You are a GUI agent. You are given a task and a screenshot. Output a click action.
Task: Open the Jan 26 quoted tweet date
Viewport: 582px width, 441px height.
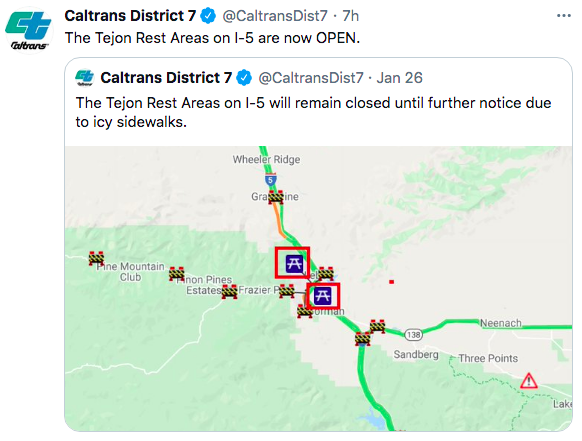[x=399, y=78]
